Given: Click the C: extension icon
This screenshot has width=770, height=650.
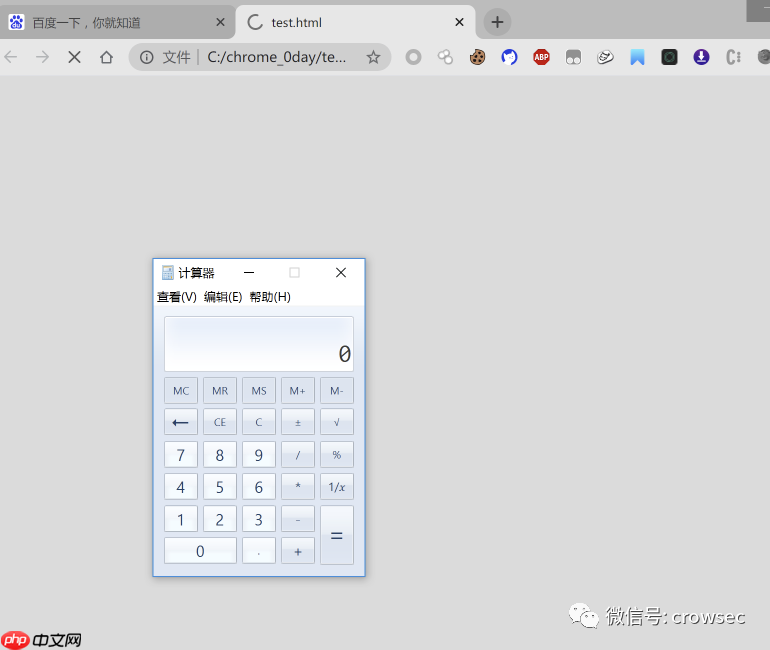Looking at the screenshot, I should point(733,57).
